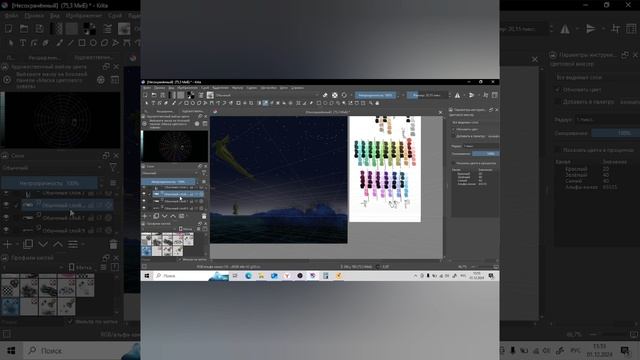
Task: Toggle Добавить в палитру checkbox
Action: (x=453, y=136)
